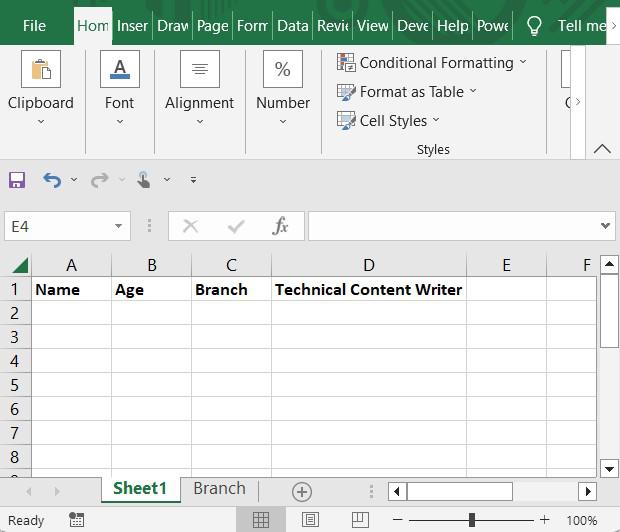Click the Save icon in quick access toolbar
Image resolution: width=620 pixels, height=532 pixels.
click(16, 180)
